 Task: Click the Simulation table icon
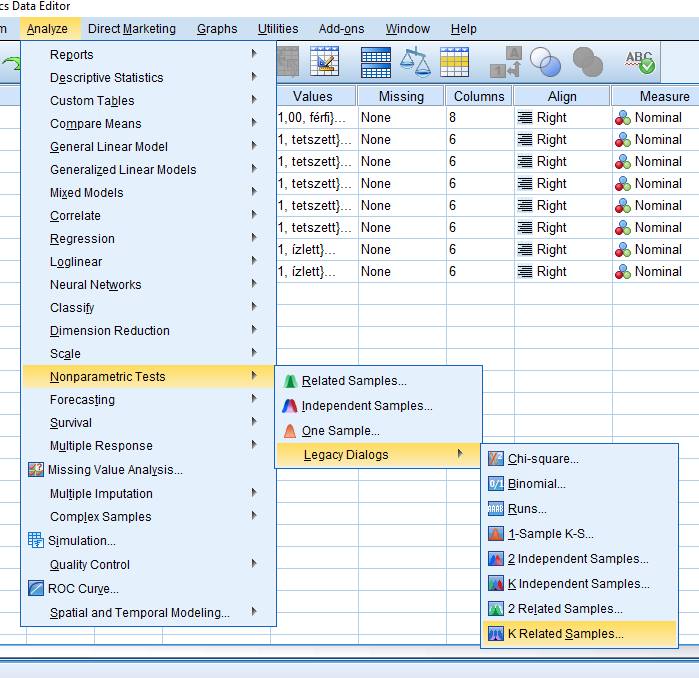pyautogui.click(x=36, y=540)
